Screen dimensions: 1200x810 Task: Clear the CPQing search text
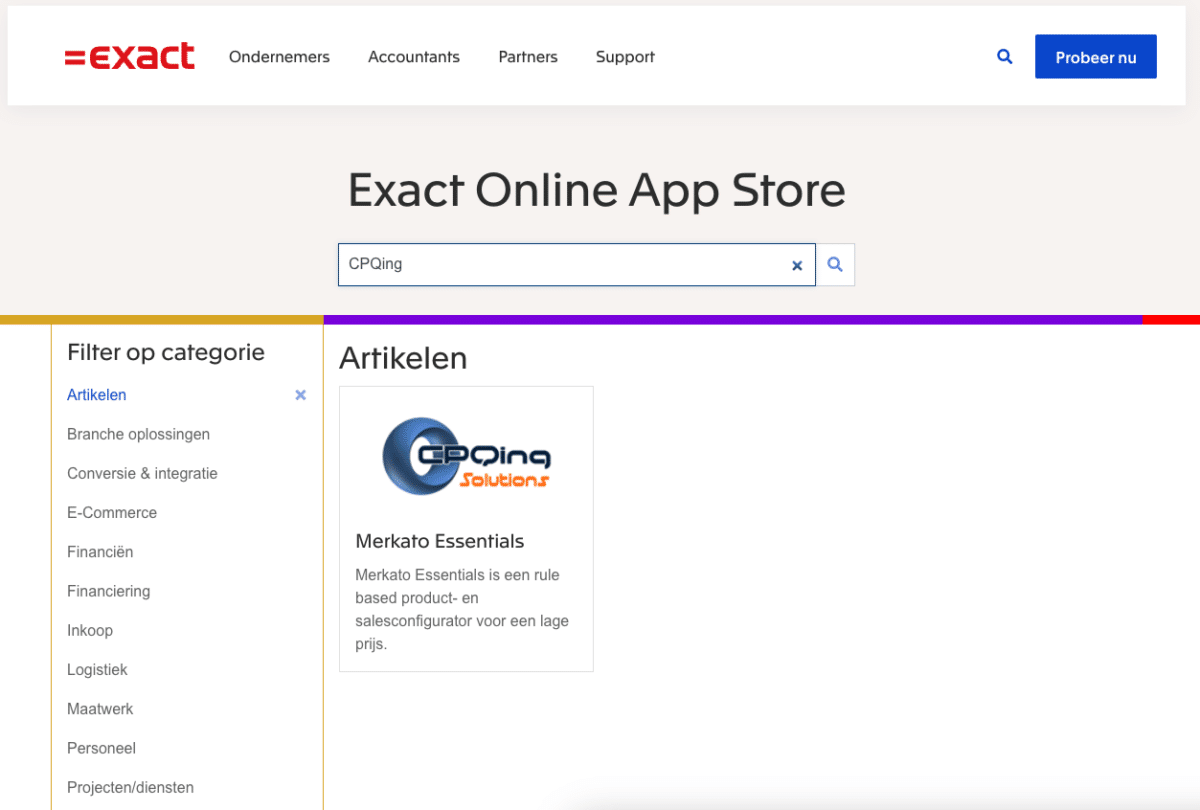pyautogui.click(x=797, y=266)
